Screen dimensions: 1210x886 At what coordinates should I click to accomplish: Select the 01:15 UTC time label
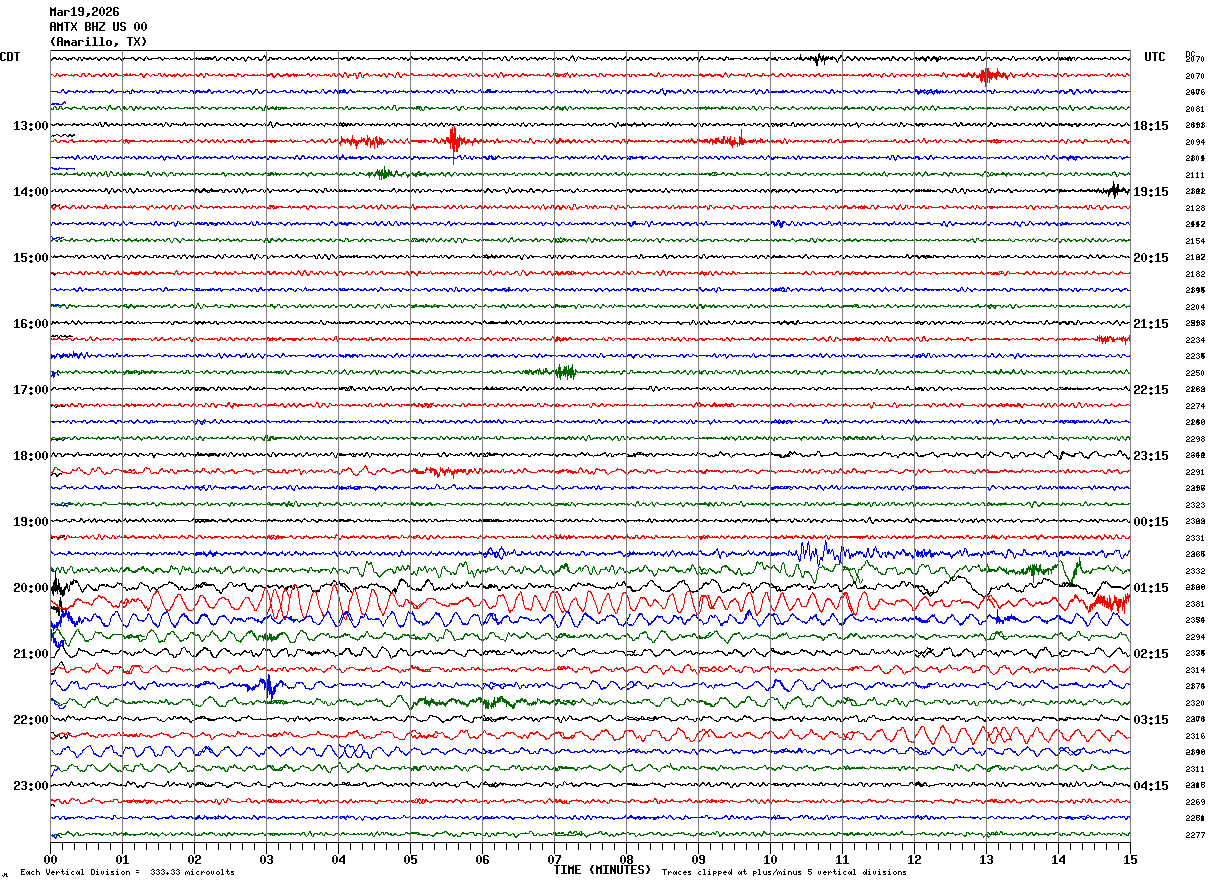pos(1151,588)
